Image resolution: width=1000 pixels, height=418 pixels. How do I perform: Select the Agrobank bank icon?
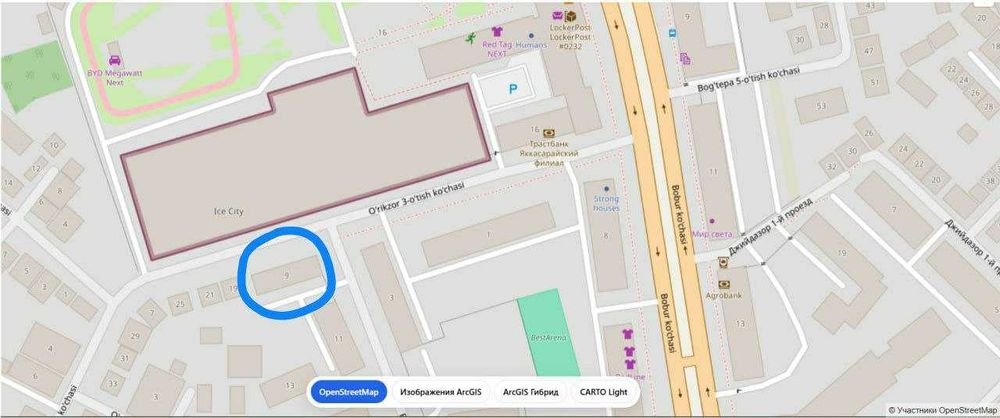tap(723, 285)
